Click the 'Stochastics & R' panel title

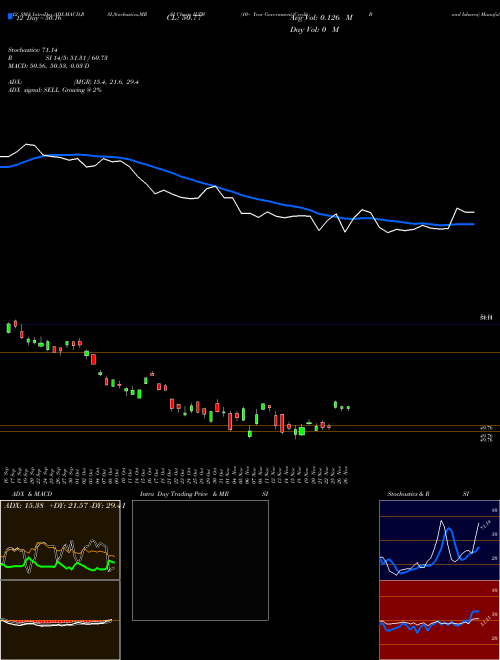pos(409,494)
